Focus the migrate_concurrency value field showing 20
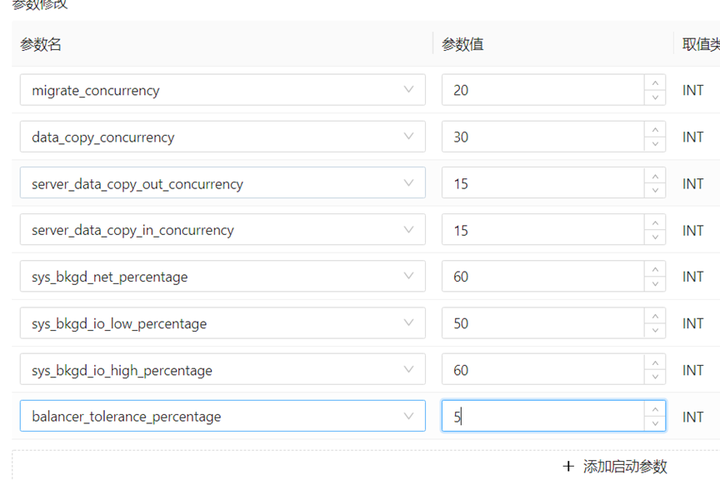Screen dimensions: 720x480 tap(540, 90)
